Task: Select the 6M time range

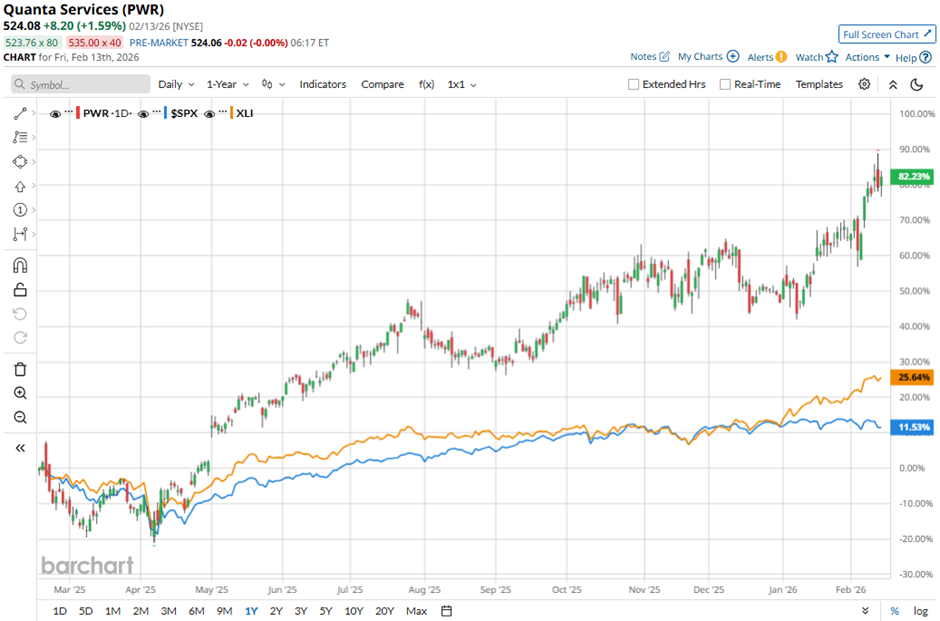Action: (x=197, y=611)
